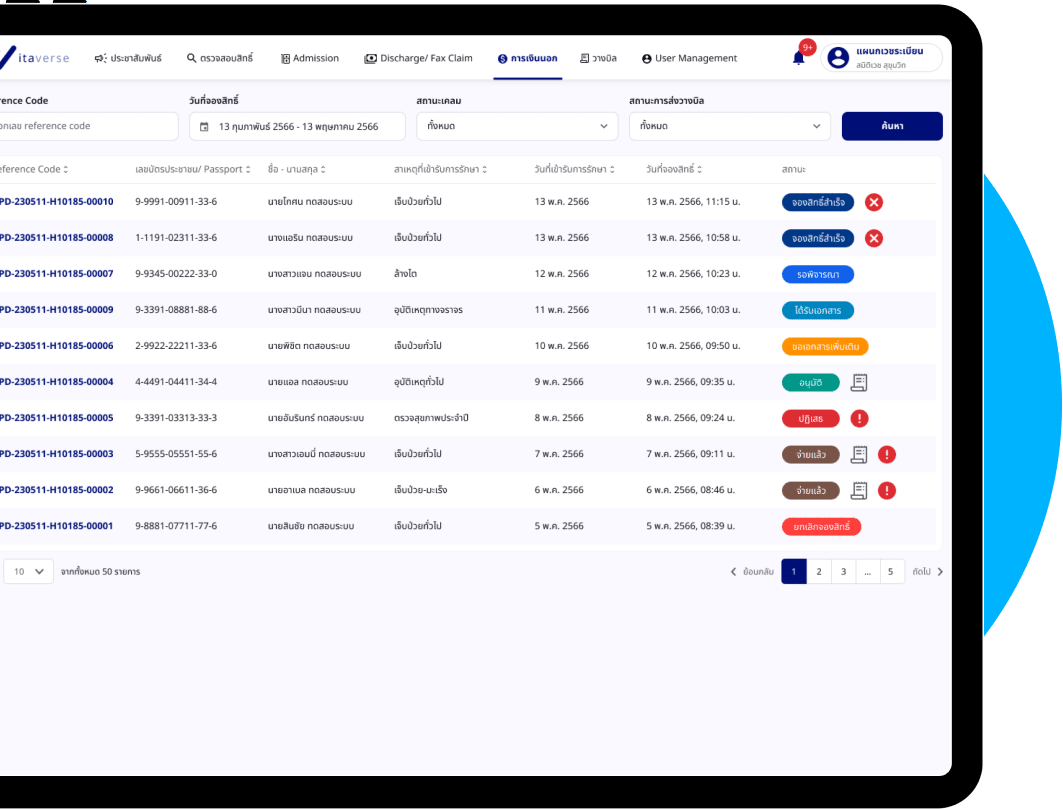The width and height of the screenshot is (1063, 810).
Task: Go to next page ถัดไป
Action: [x=927, y=571]
